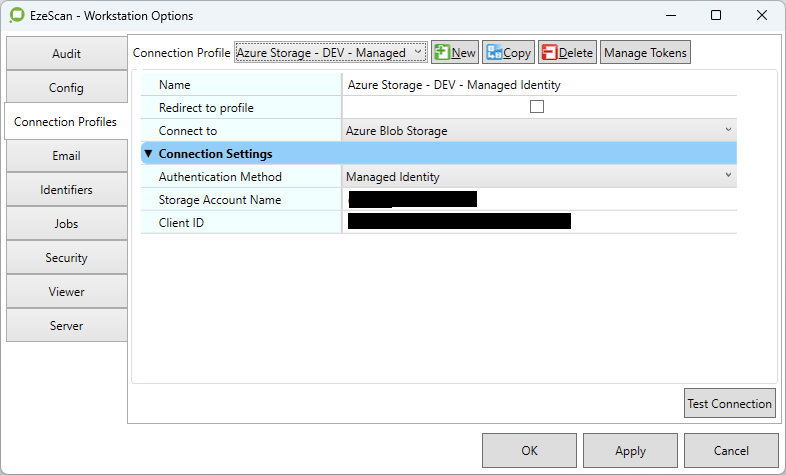786x475 pixels.
Task: Select the Email tab
Action: [66, 156]
